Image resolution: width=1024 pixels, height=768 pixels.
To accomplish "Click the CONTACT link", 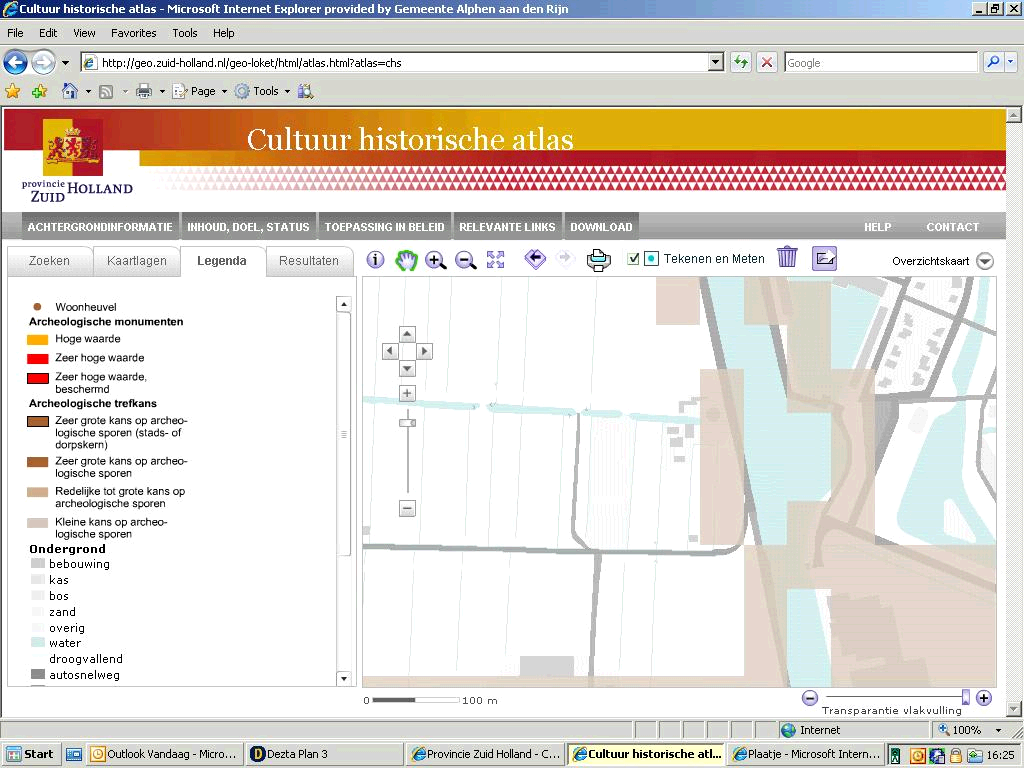I will [x=952, y=227].
